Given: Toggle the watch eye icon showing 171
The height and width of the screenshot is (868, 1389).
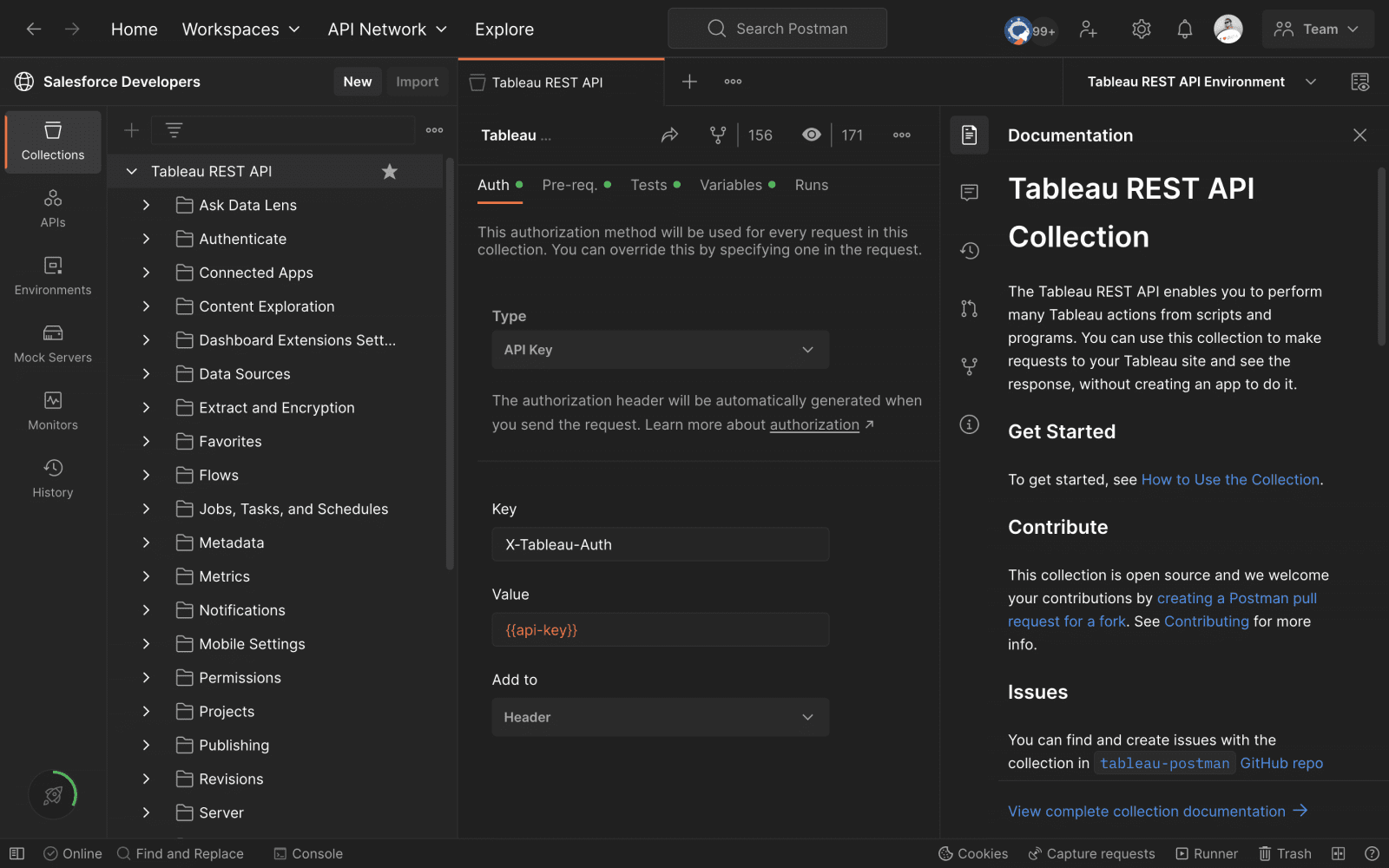Looking at the screenshot, I should 812,135.
